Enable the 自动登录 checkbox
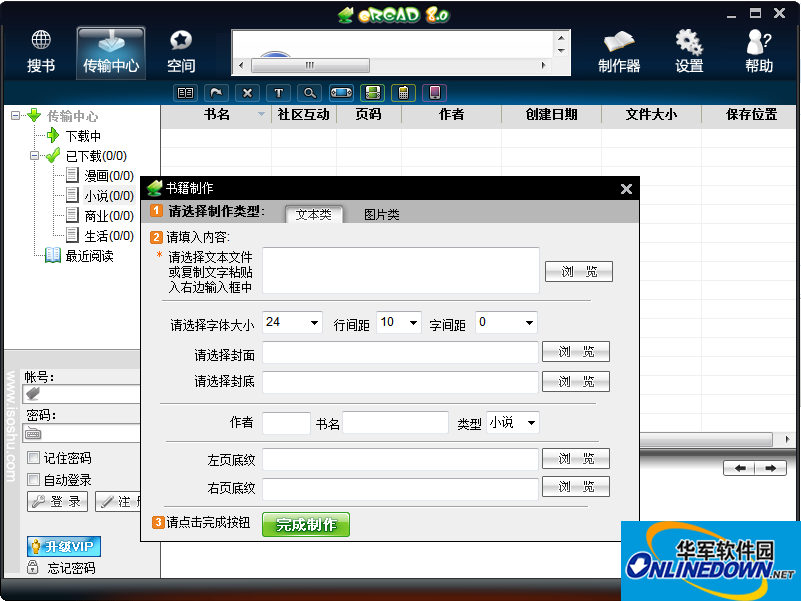 point(34,480)
